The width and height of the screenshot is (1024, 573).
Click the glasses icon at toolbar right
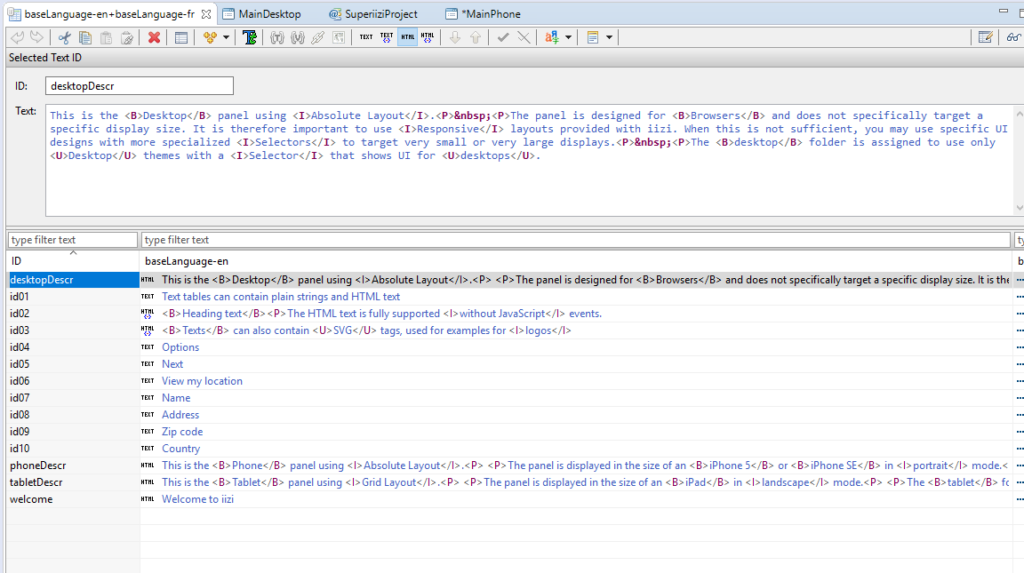[x=1013, y=38]
